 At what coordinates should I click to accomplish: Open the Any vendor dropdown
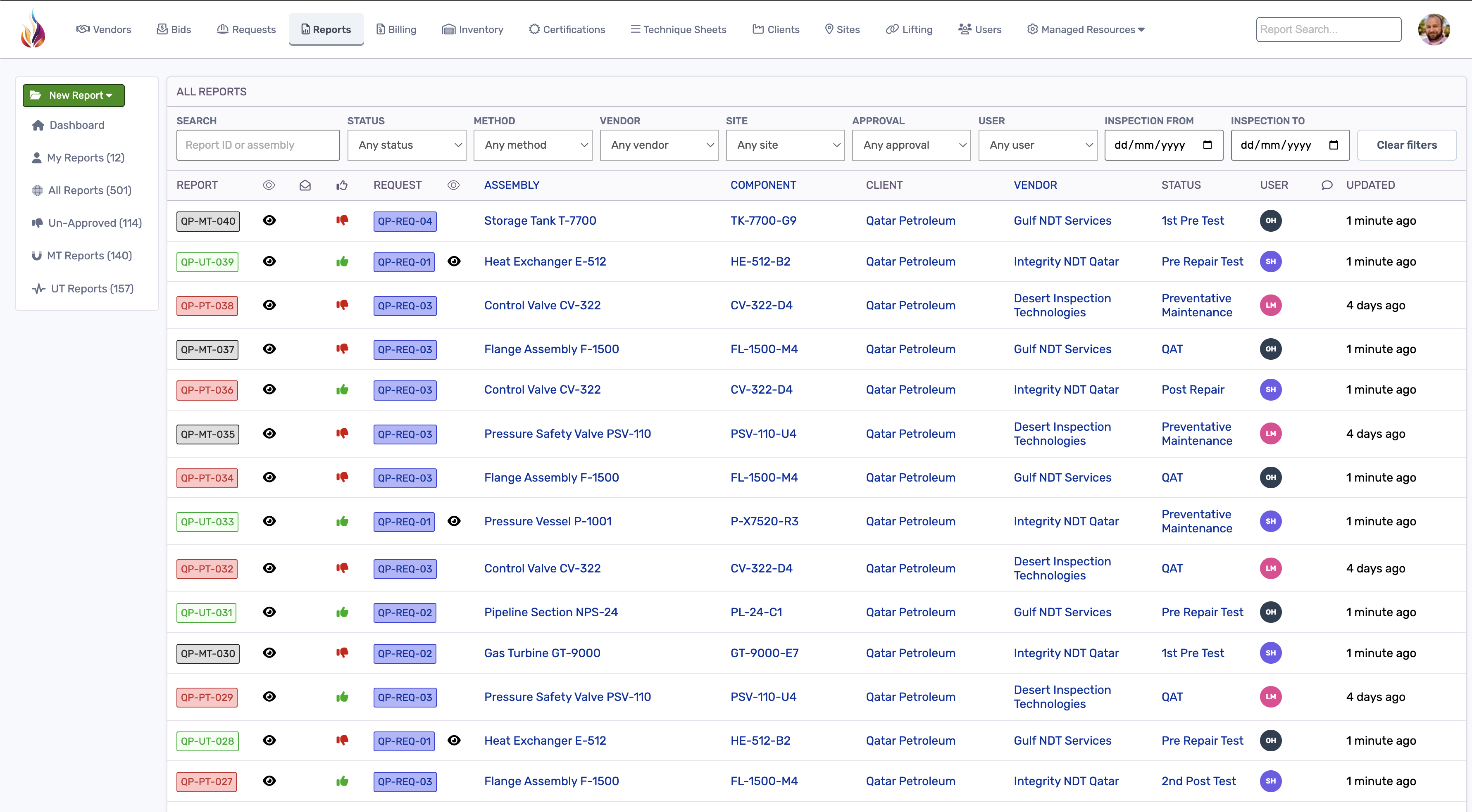point(659,145)
